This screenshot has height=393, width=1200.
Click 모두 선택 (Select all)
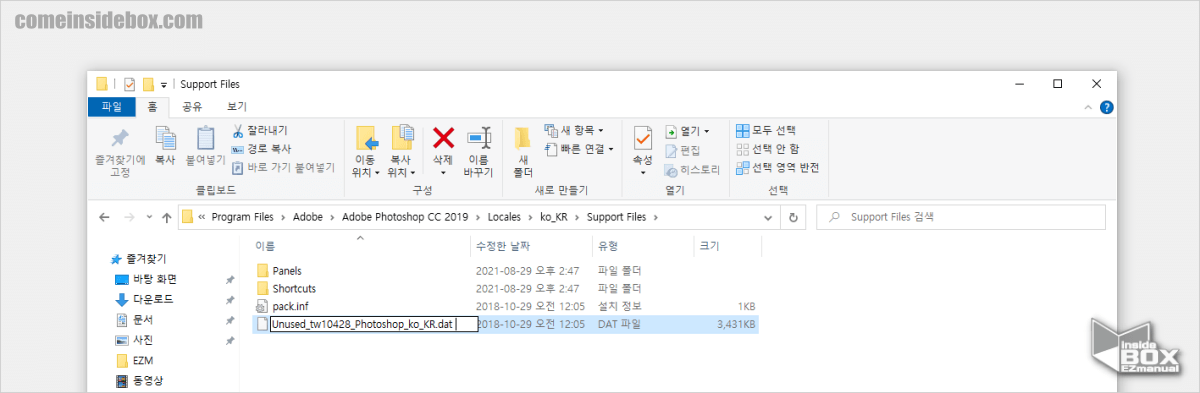(x=766, y=131)
